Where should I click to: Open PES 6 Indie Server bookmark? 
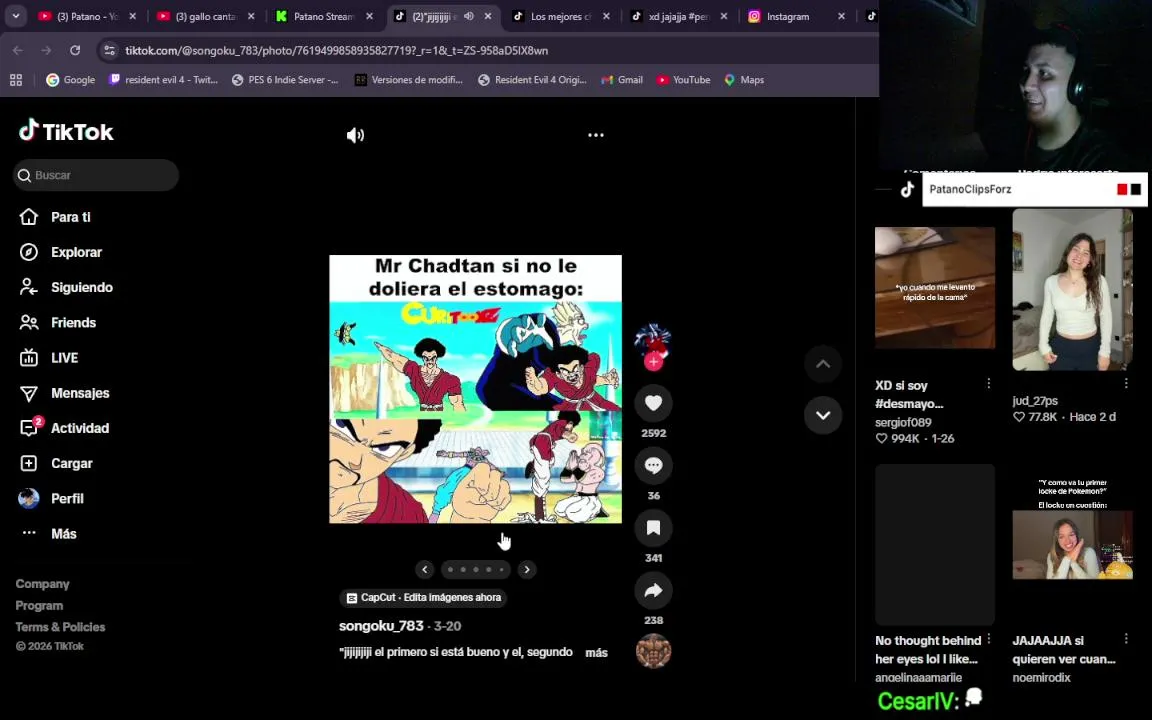coord(285,80)
